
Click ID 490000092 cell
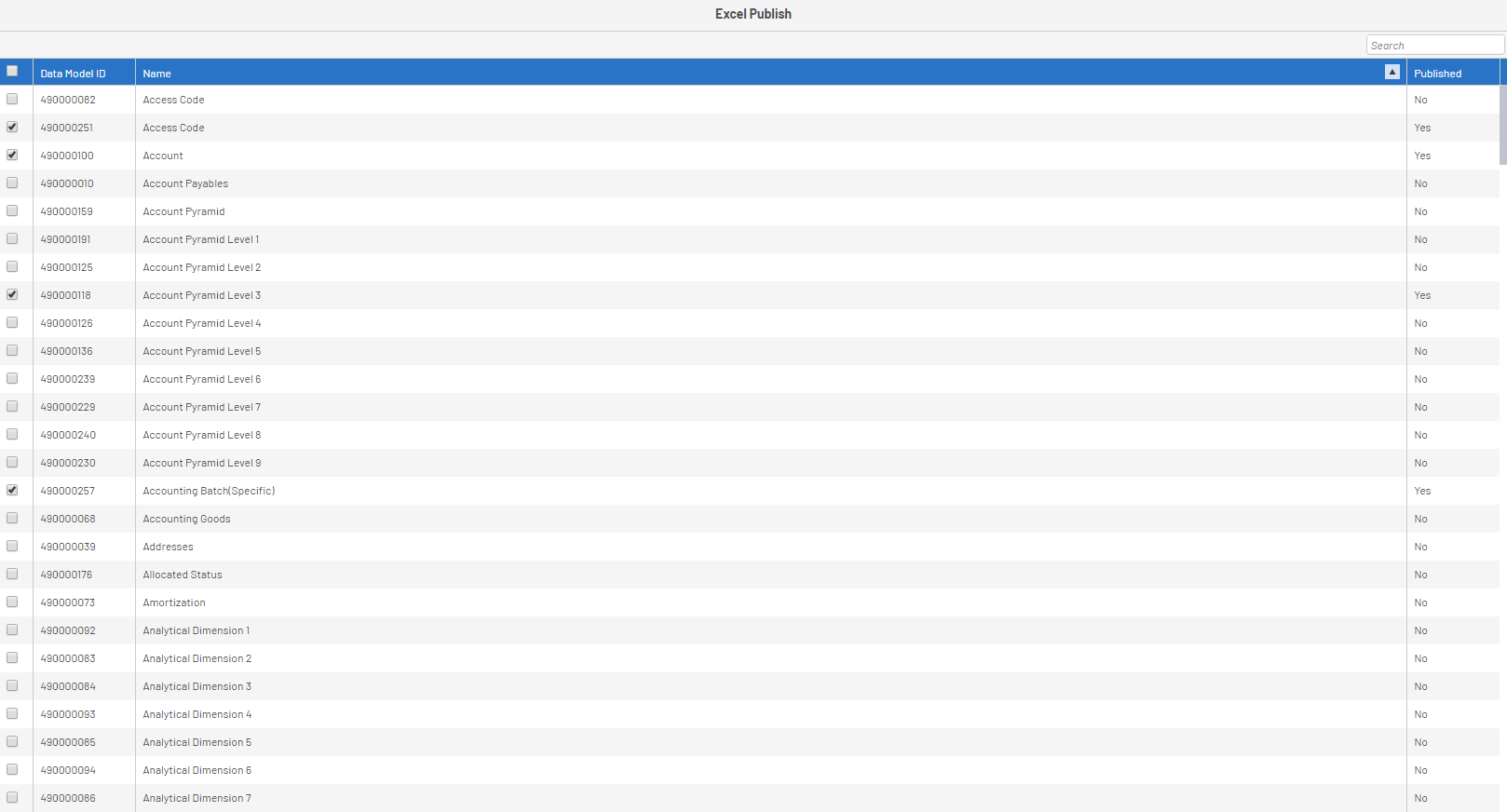tap(68, 630)
